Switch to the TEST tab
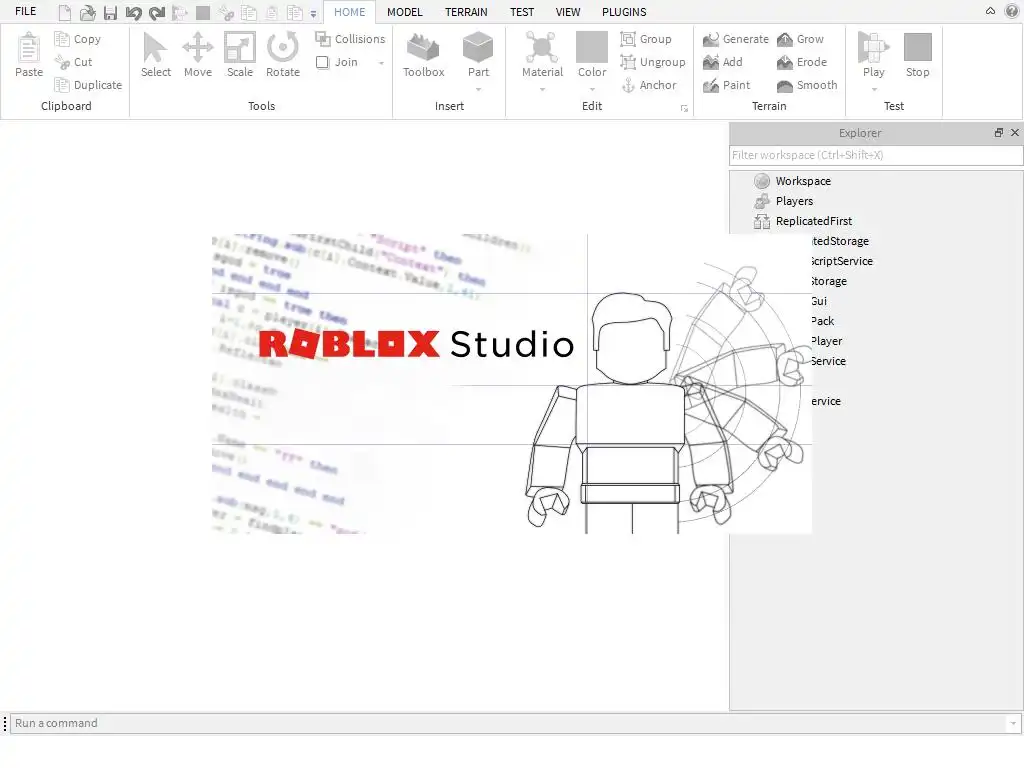The image size is (1024, 768). [x=522, y=12]
